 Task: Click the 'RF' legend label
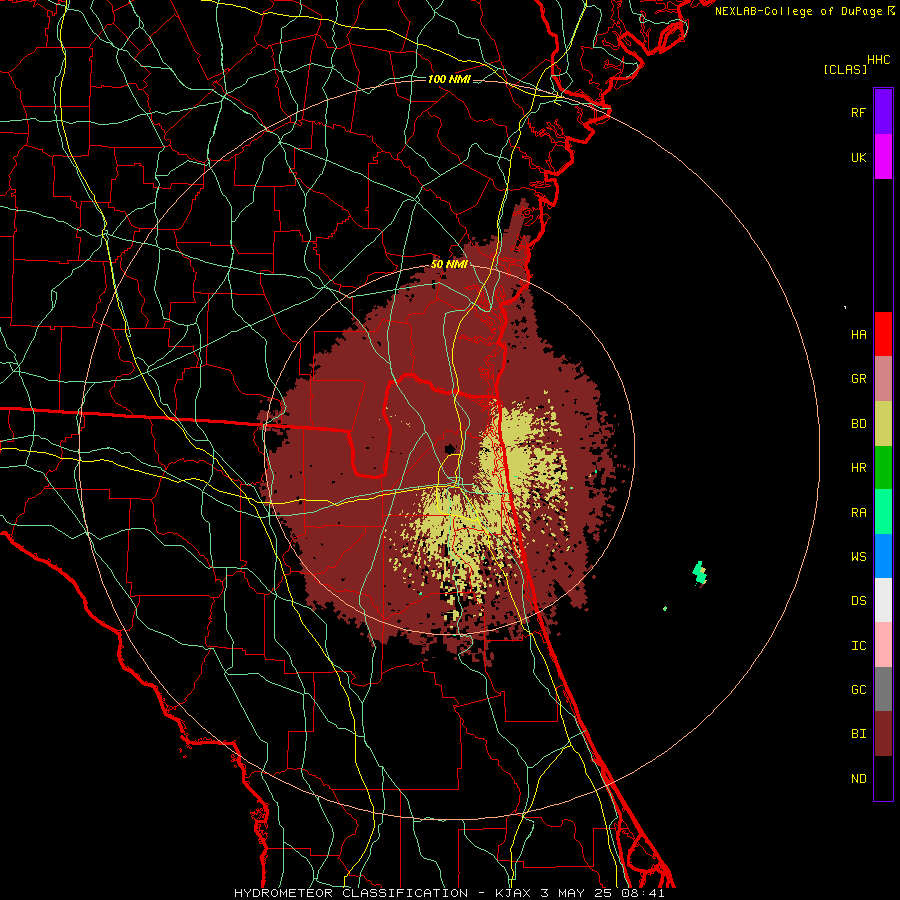point(858,113)
